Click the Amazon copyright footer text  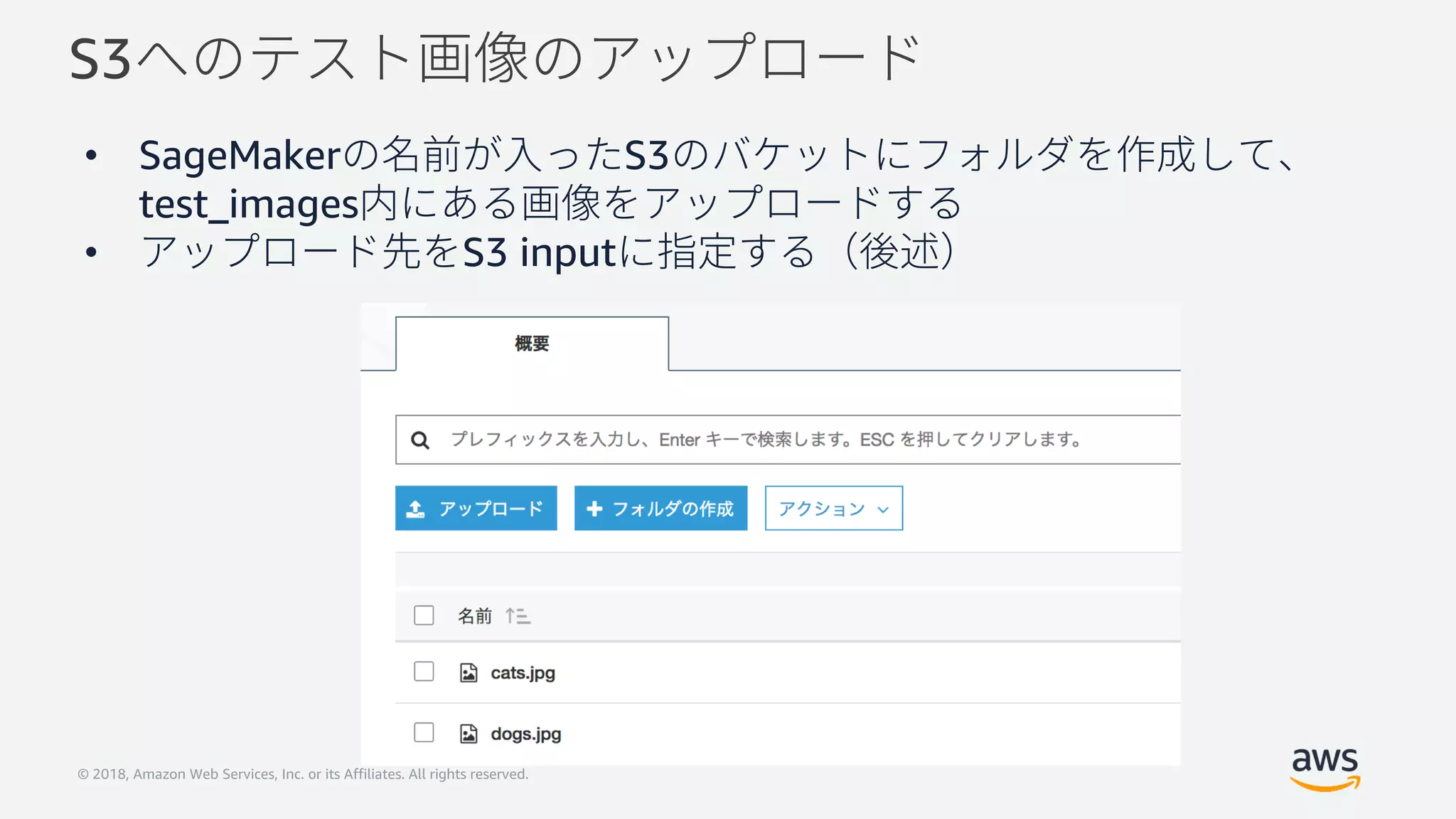[x=303, y=774]
